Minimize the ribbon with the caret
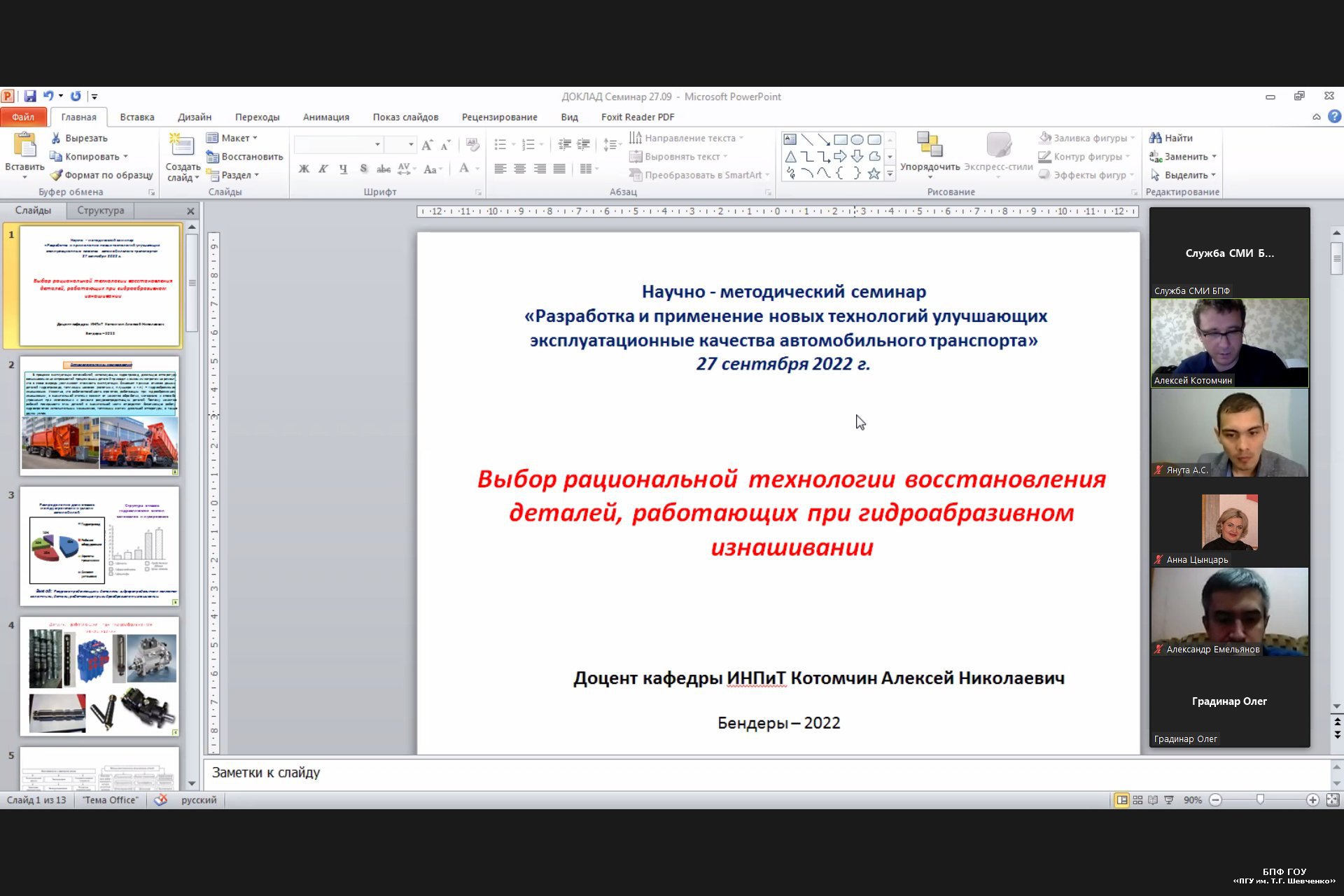The width and height of the screenshot is (1344, 896). click(x=1316, y=117)
